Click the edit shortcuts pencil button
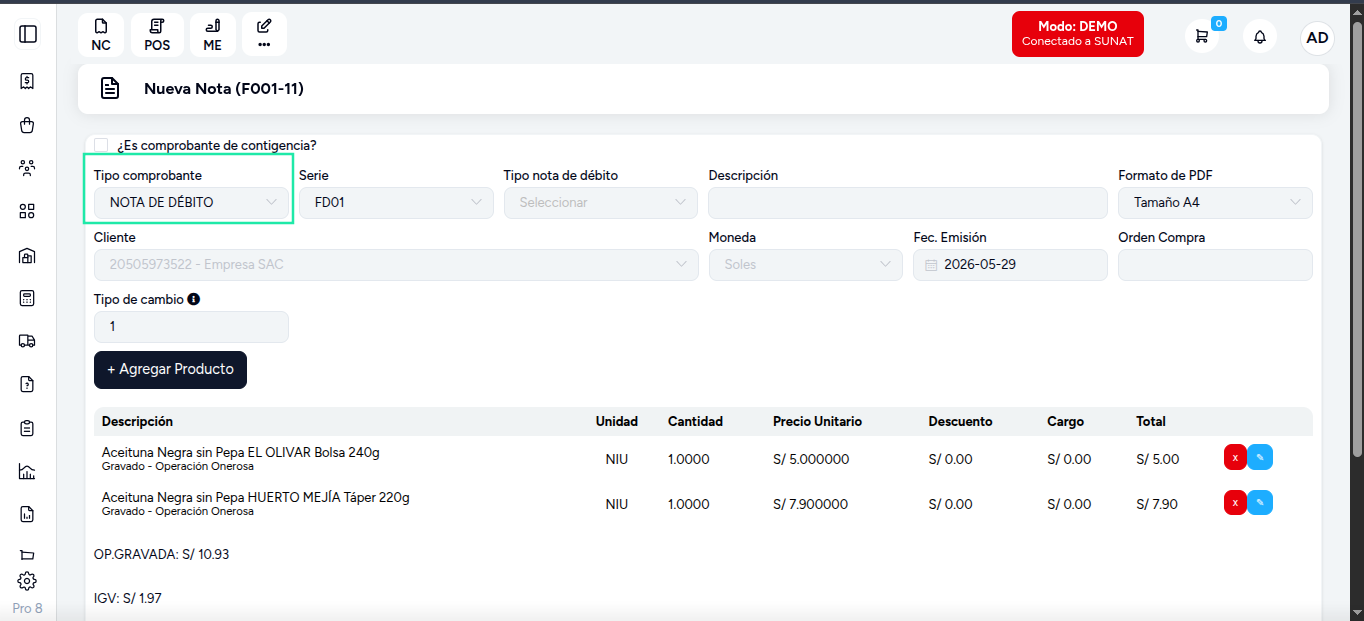This screenshot has width=1364, height=621. point(264,35)
